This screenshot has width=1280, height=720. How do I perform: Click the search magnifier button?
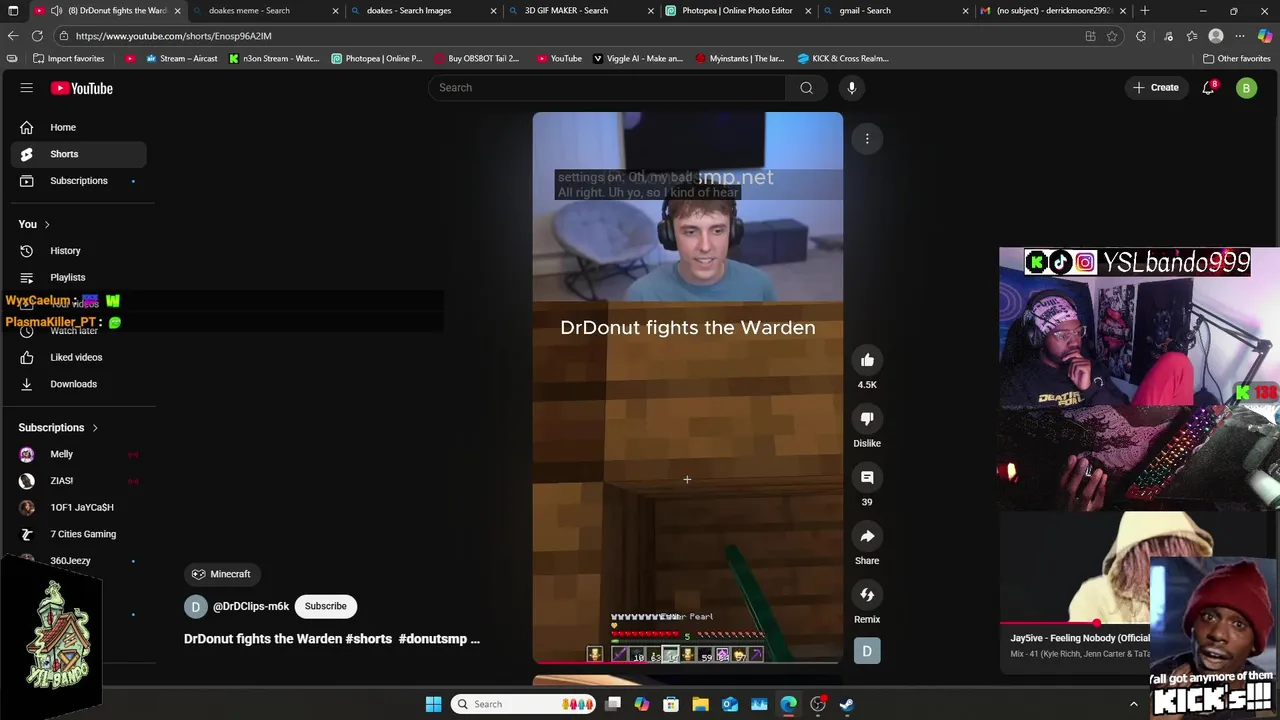806,88
